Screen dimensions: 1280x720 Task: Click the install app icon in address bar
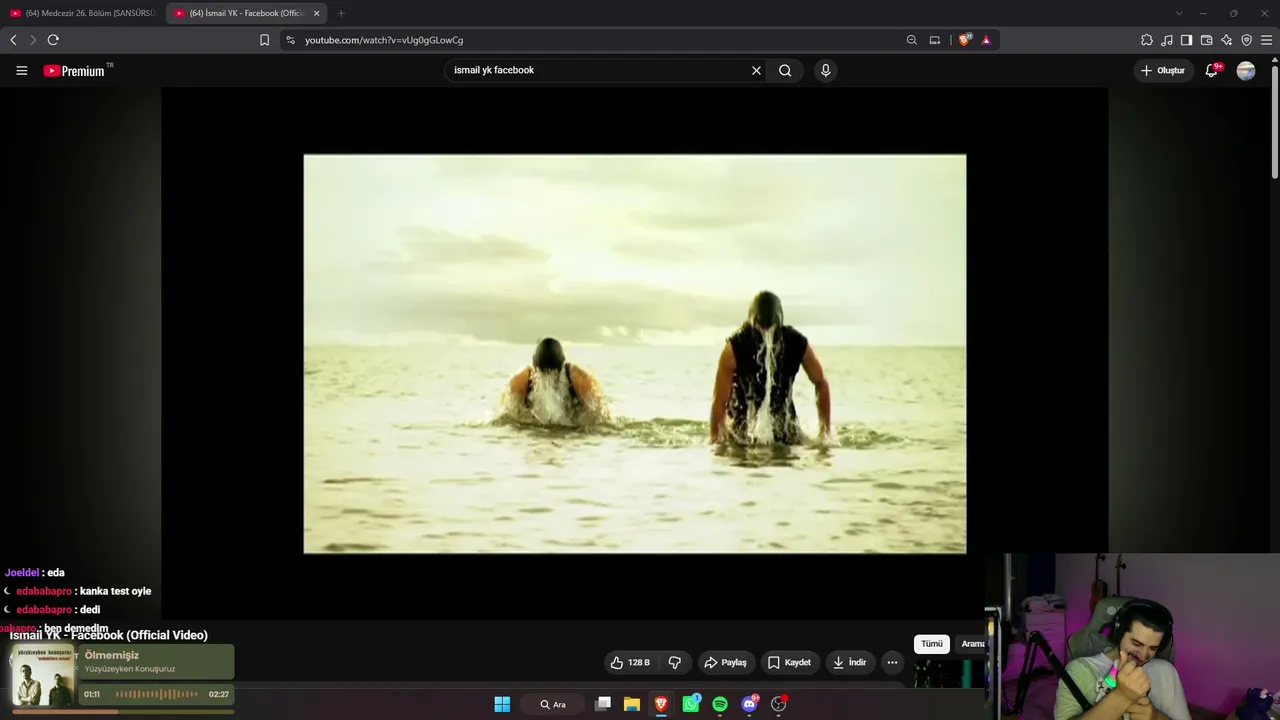coord(935,40)
